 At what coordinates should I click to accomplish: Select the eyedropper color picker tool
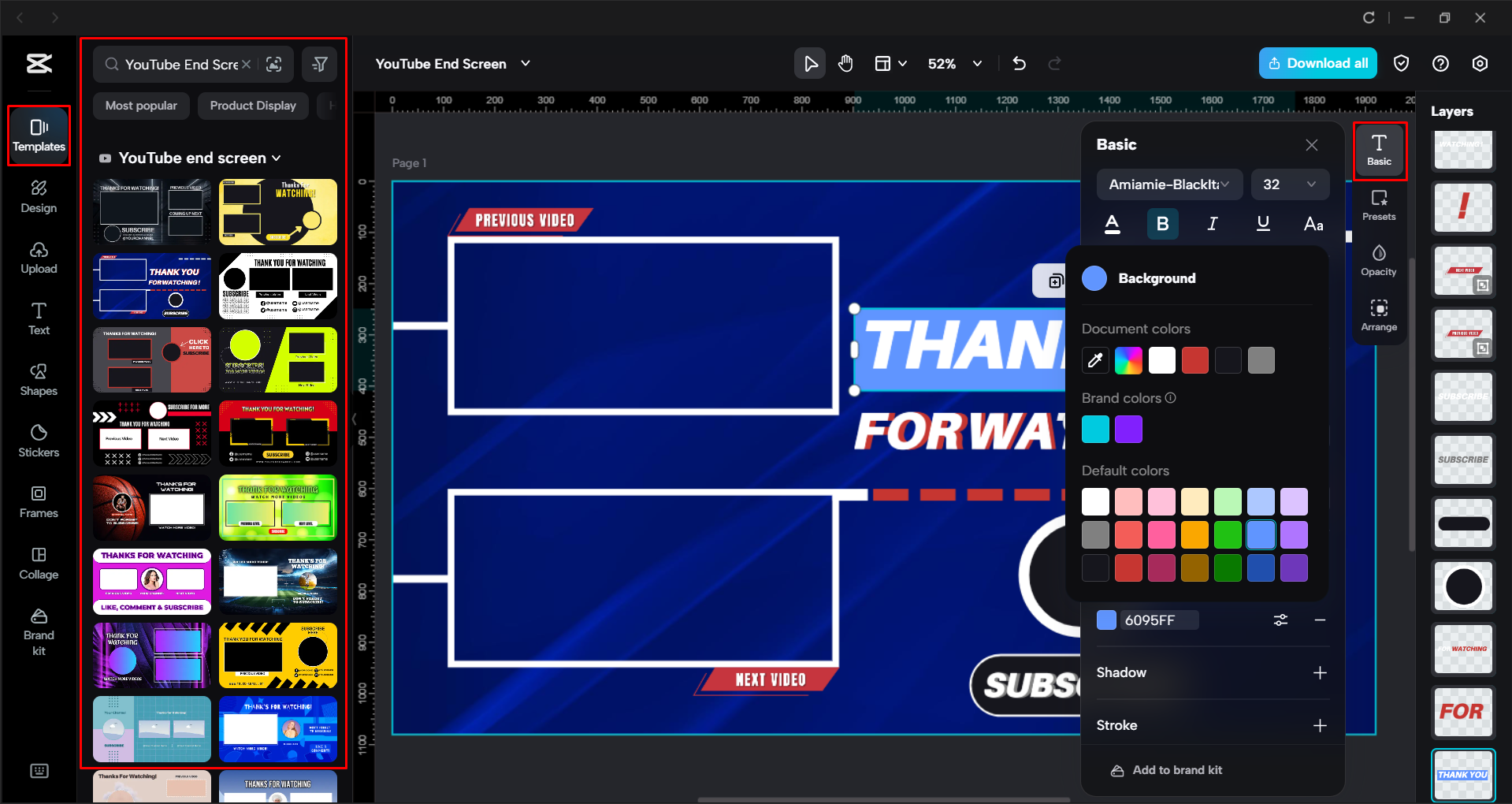click(1094, 360)
